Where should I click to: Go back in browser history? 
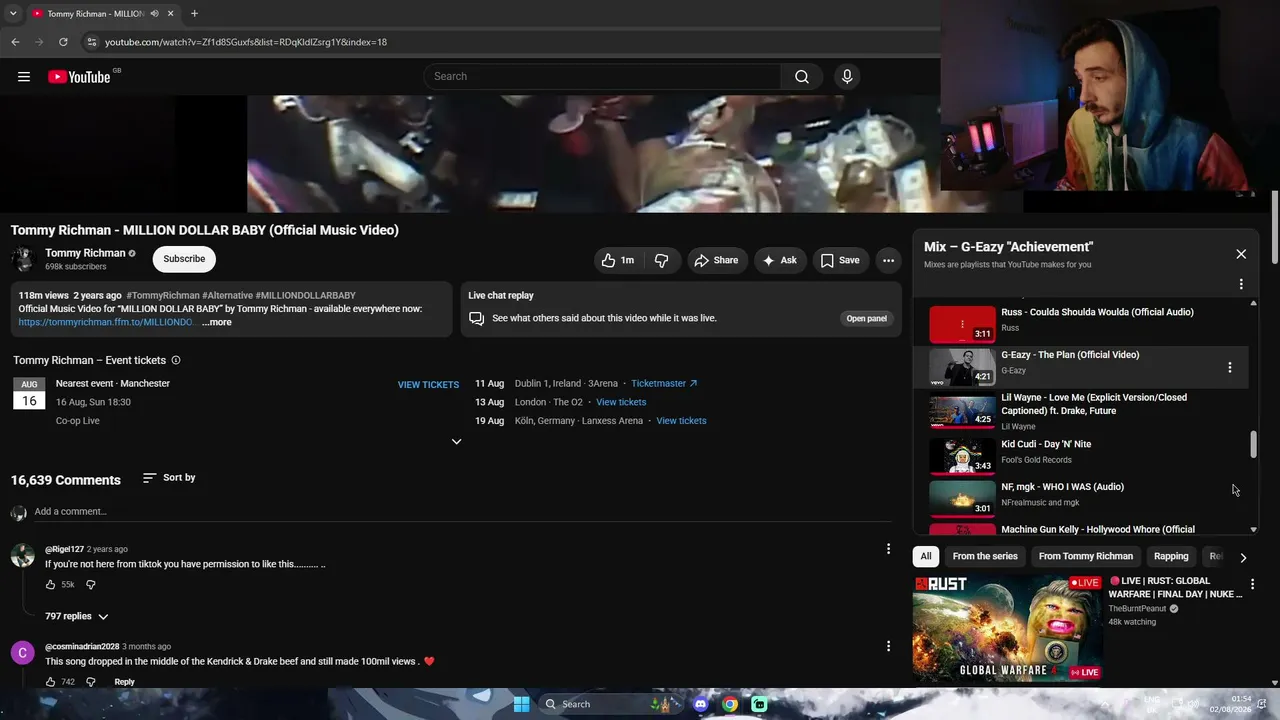15,42
